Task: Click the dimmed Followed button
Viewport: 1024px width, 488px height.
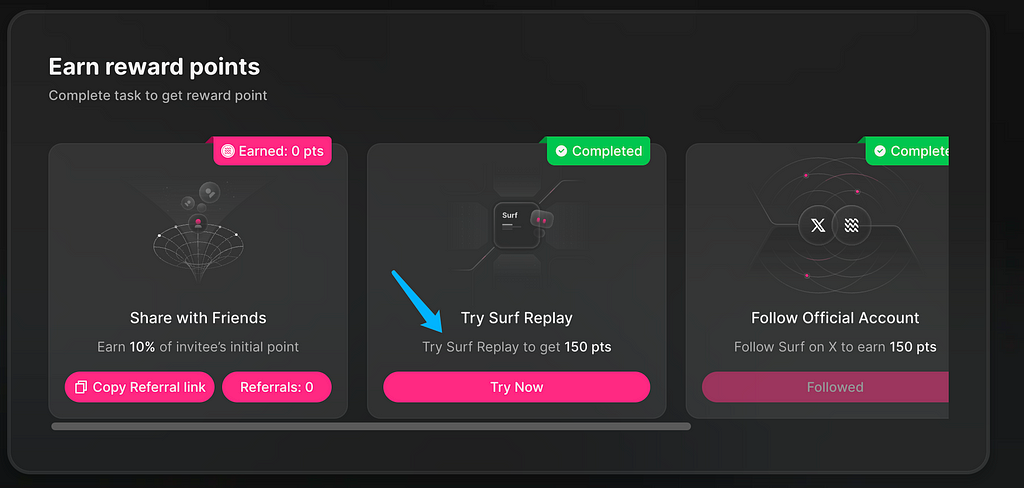Action: pyautogui.click(x=825, y=387)
